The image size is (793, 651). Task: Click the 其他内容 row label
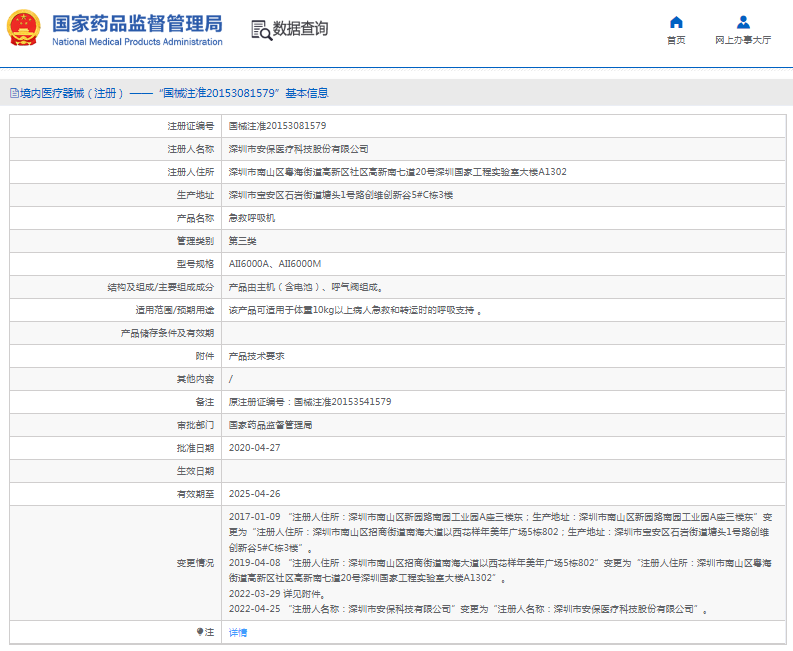pos(196,379)
